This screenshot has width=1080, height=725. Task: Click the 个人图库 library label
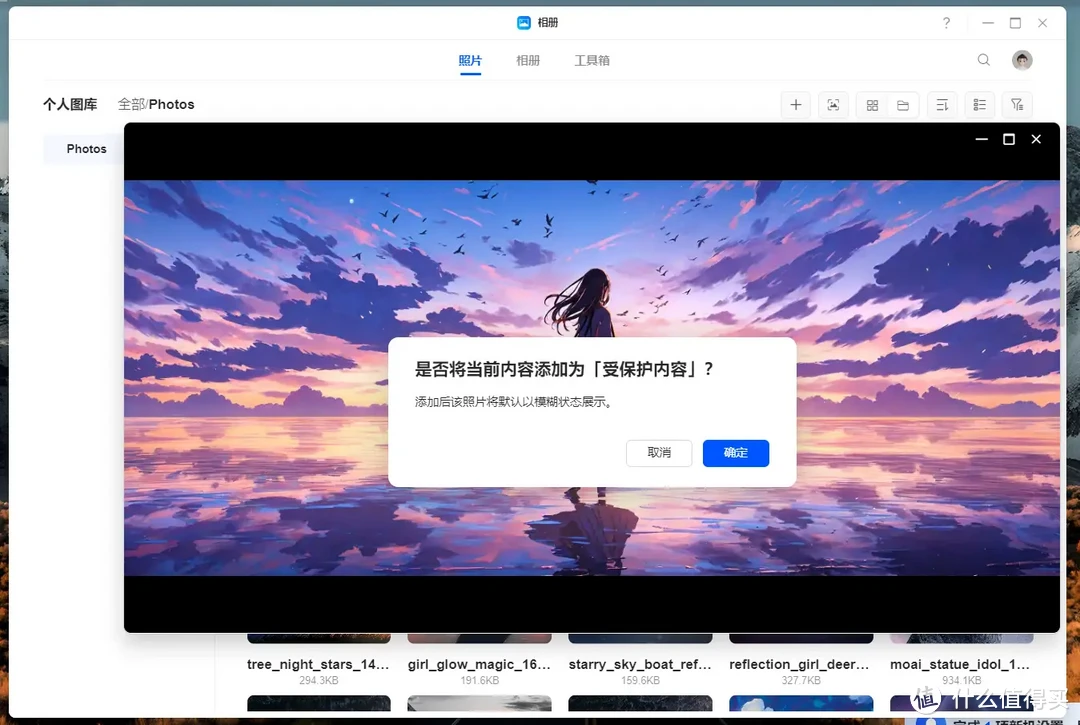70,103
